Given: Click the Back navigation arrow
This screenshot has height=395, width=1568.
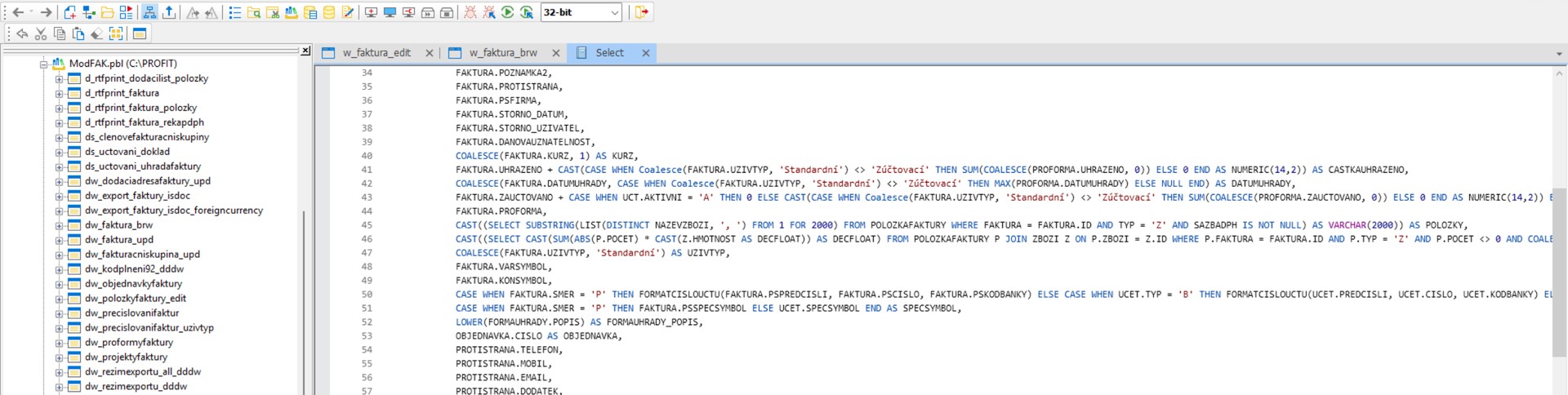Looking at the screenshot, I should 18,12.
